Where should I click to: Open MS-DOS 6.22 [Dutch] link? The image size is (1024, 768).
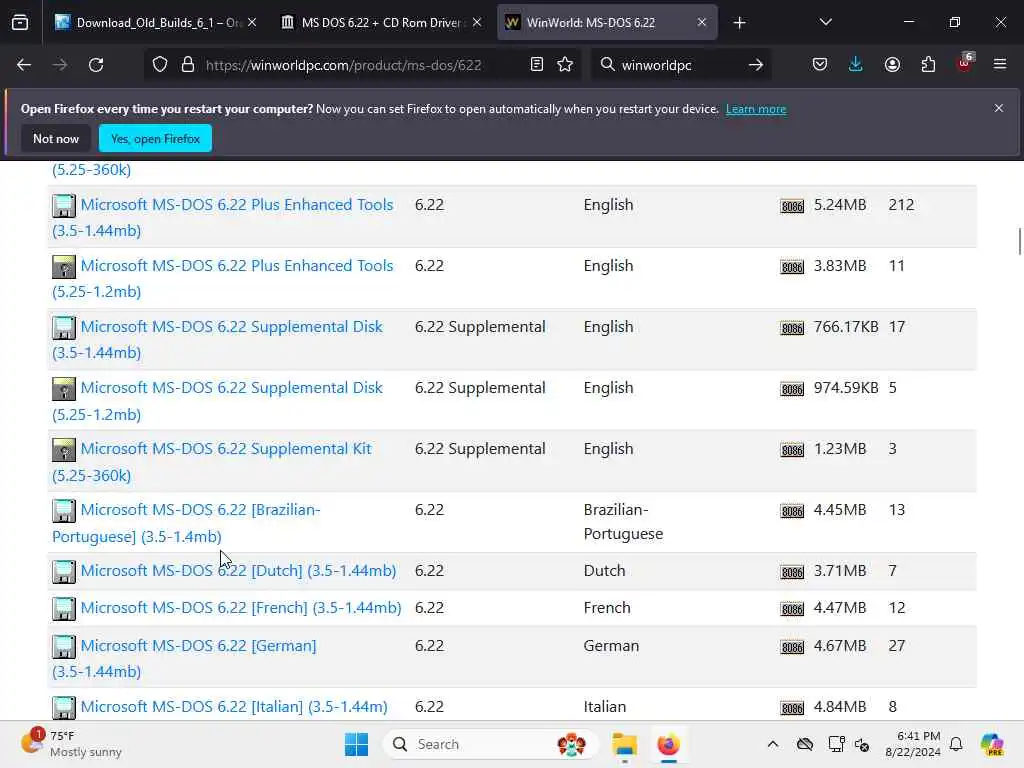(x=238, y=571)
